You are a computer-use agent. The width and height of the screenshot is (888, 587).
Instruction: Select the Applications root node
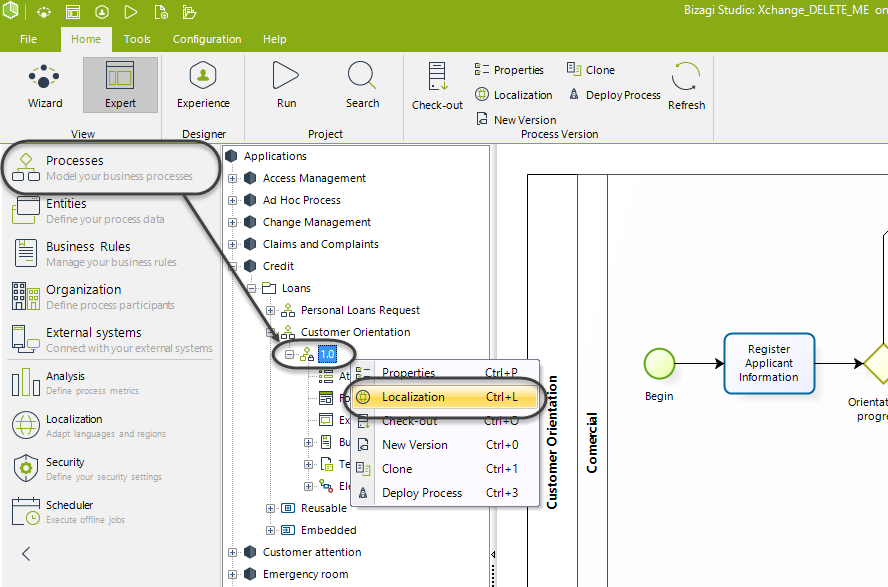pyautogui.click(x=275, y=156)
